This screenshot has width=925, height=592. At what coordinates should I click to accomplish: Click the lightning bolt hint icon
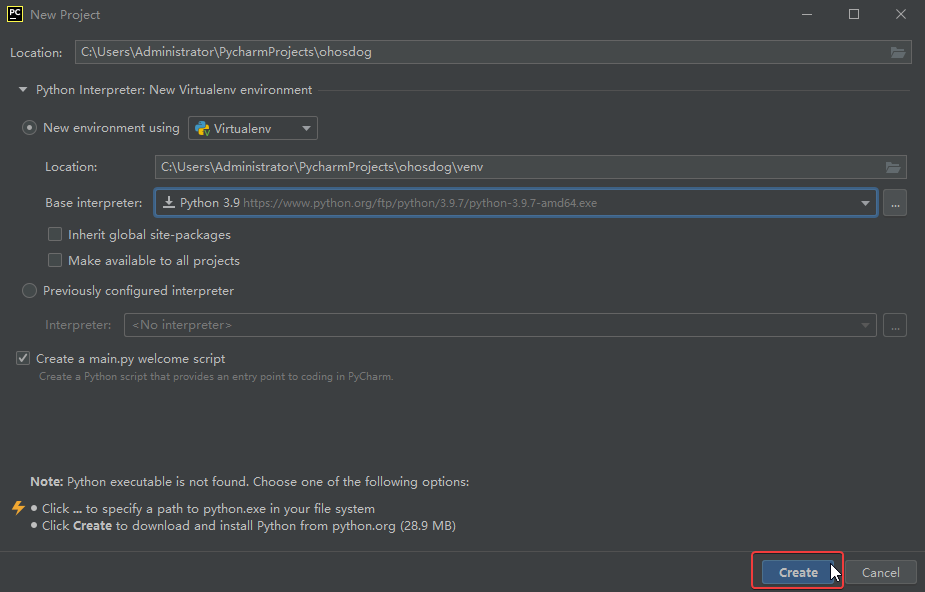(x=18, y=508)
